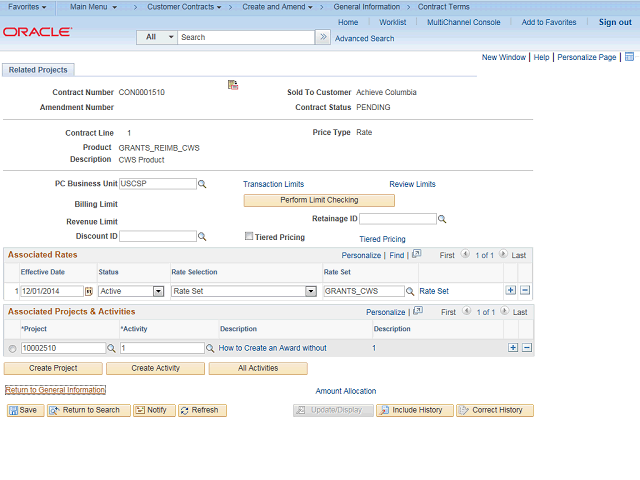Click the Refresh button
Image resolution: width=640 pixels, height=480 pixels.
202,410
